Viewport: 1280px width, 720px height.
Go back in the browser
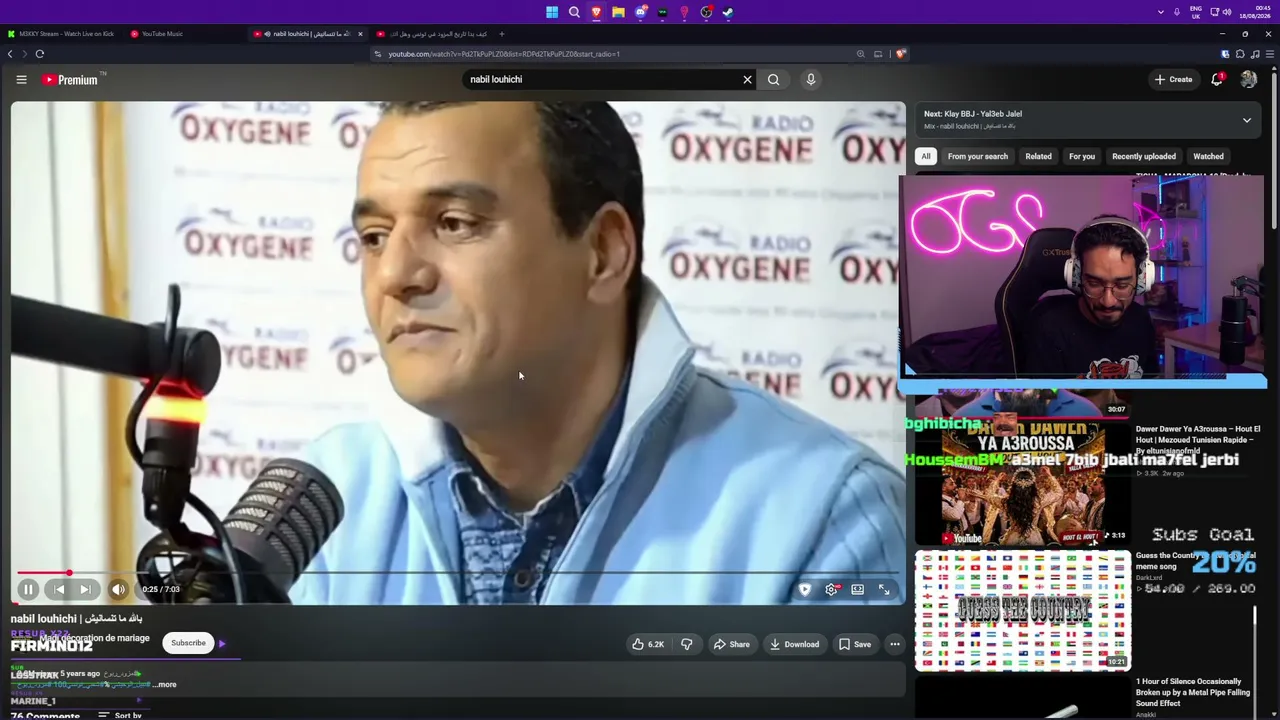pyautogui.click(x=10, y=54)
